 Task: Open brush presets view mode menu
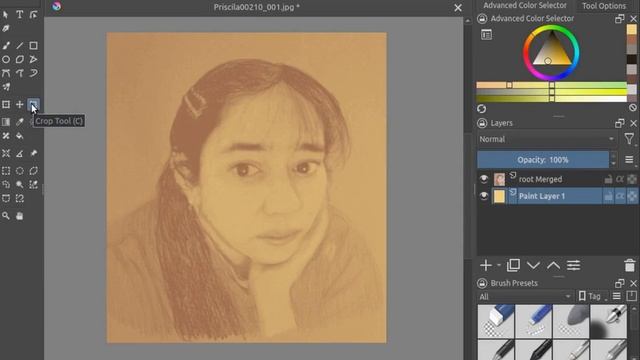click(x=617, y=296)
